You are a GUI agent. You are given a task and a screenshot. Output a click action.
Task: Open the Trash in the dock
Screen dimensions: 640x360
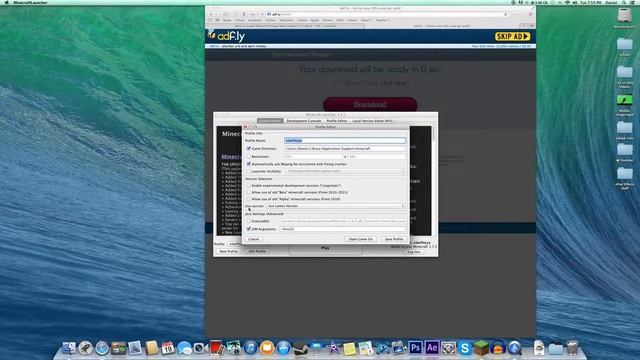[x=572, y=348]
